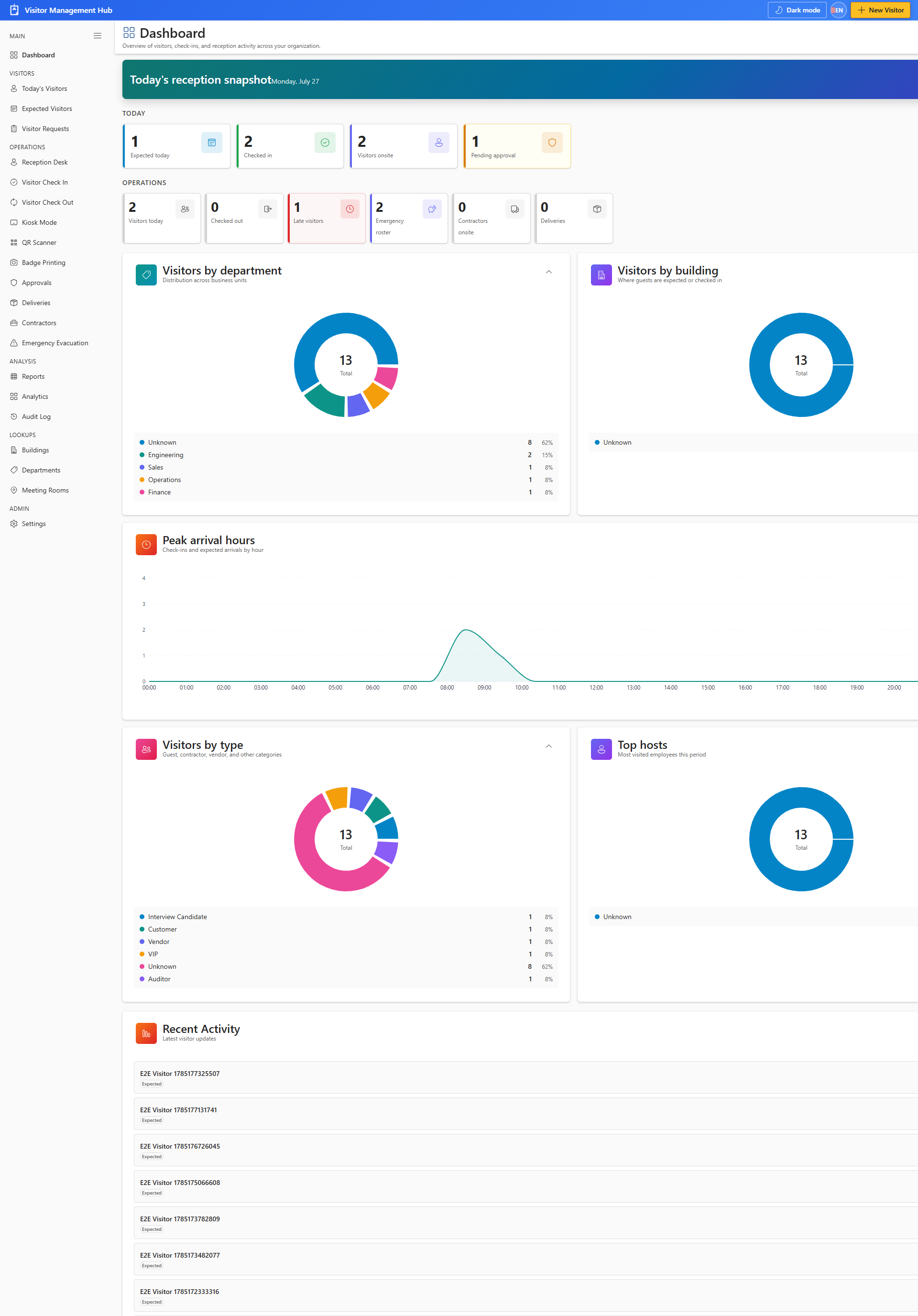Collapse the Visitors by department panel

click(548, 272)
